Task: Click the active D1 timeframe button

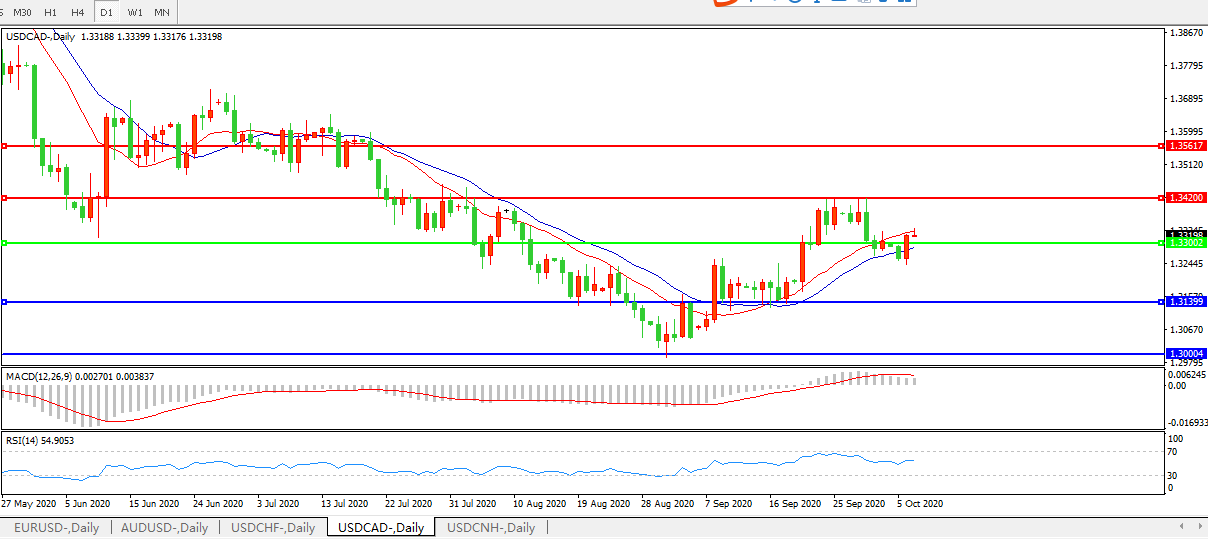Action: pyautogui.click(x=106, y=12)
